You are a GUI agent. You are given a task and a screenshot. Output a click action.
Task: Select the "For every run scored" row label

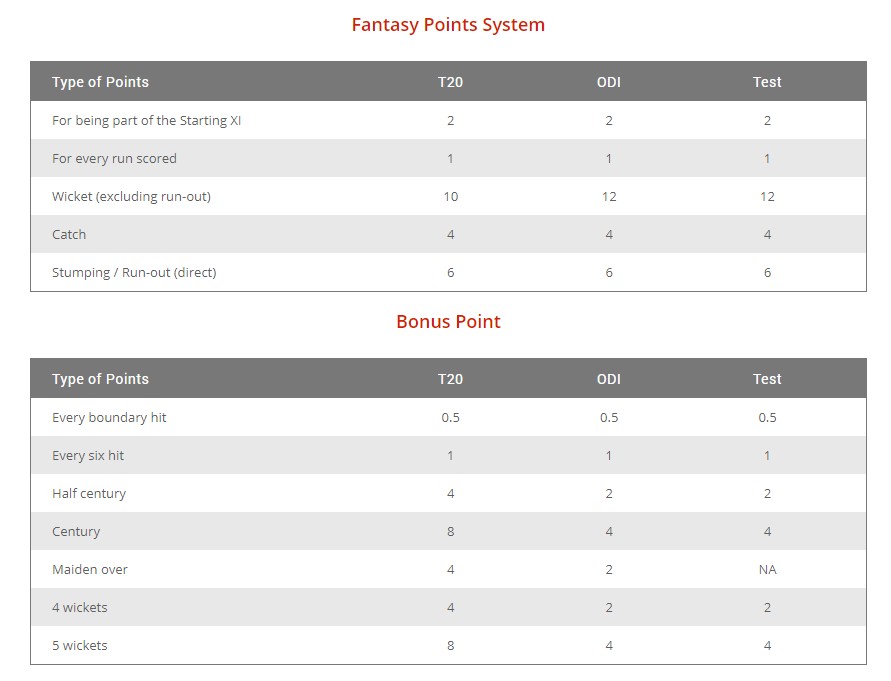pos(114,159)
